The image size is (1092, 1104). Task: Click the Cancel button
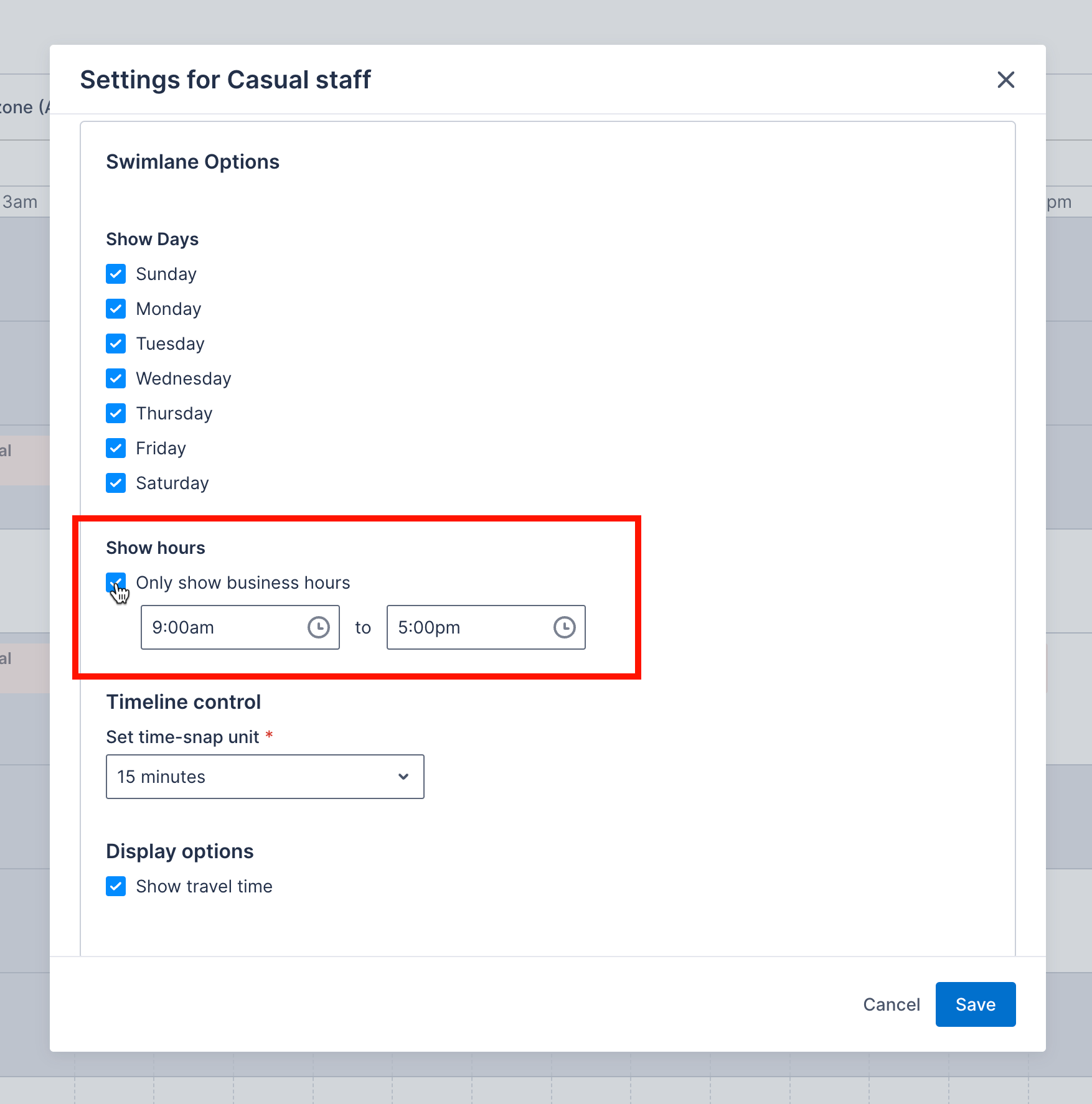coord(892,1004)
